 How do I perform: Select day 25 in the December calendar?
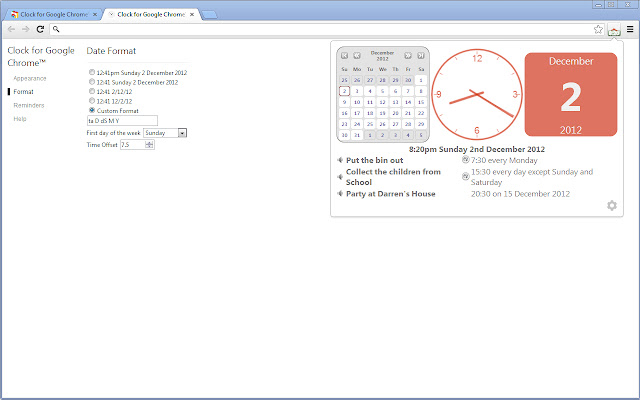(x=370, y=124)
